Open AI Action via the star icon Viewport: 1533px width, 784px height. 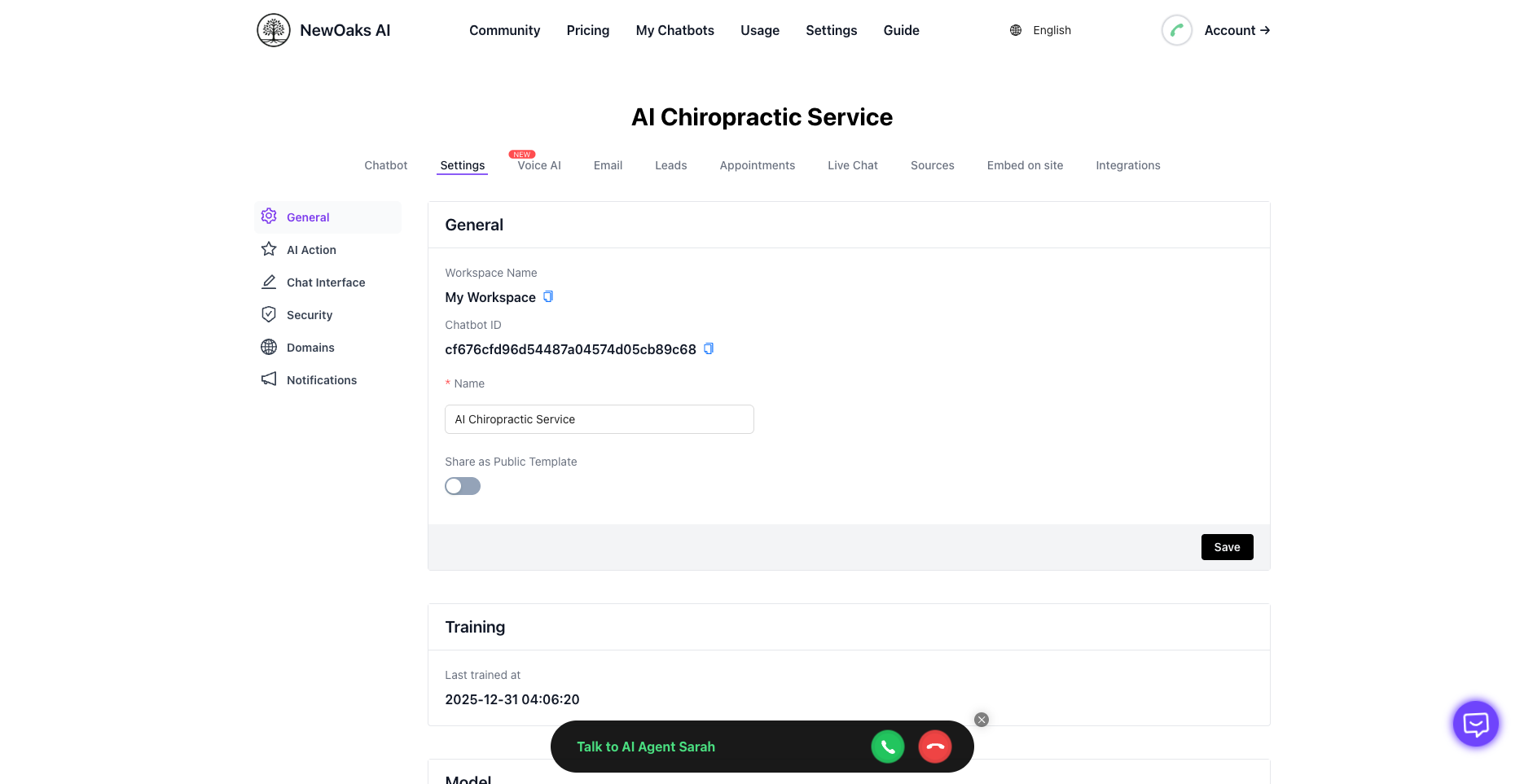click(x=269, y=249)
